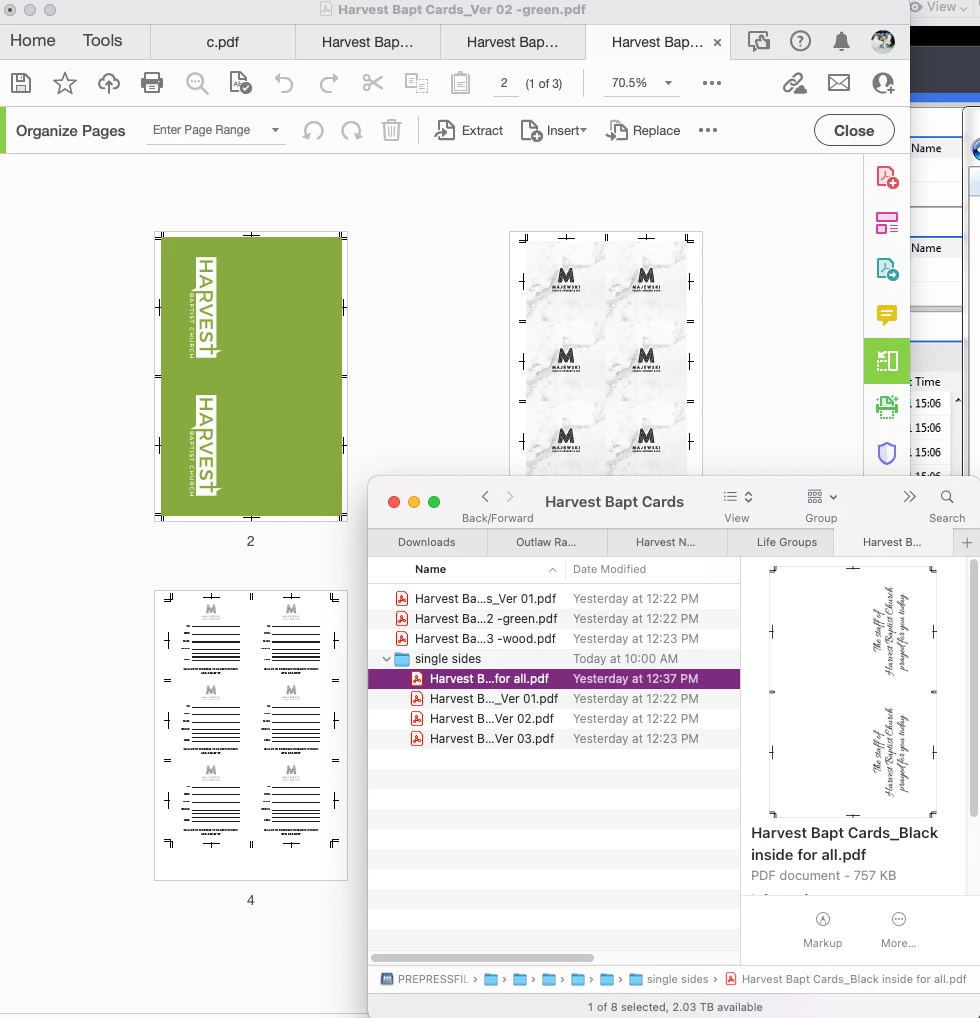The width and height of the screenshot is (980, 1018).
Task: Click the Undo arrow in the main toolbar
Action: tap(284, 83)
